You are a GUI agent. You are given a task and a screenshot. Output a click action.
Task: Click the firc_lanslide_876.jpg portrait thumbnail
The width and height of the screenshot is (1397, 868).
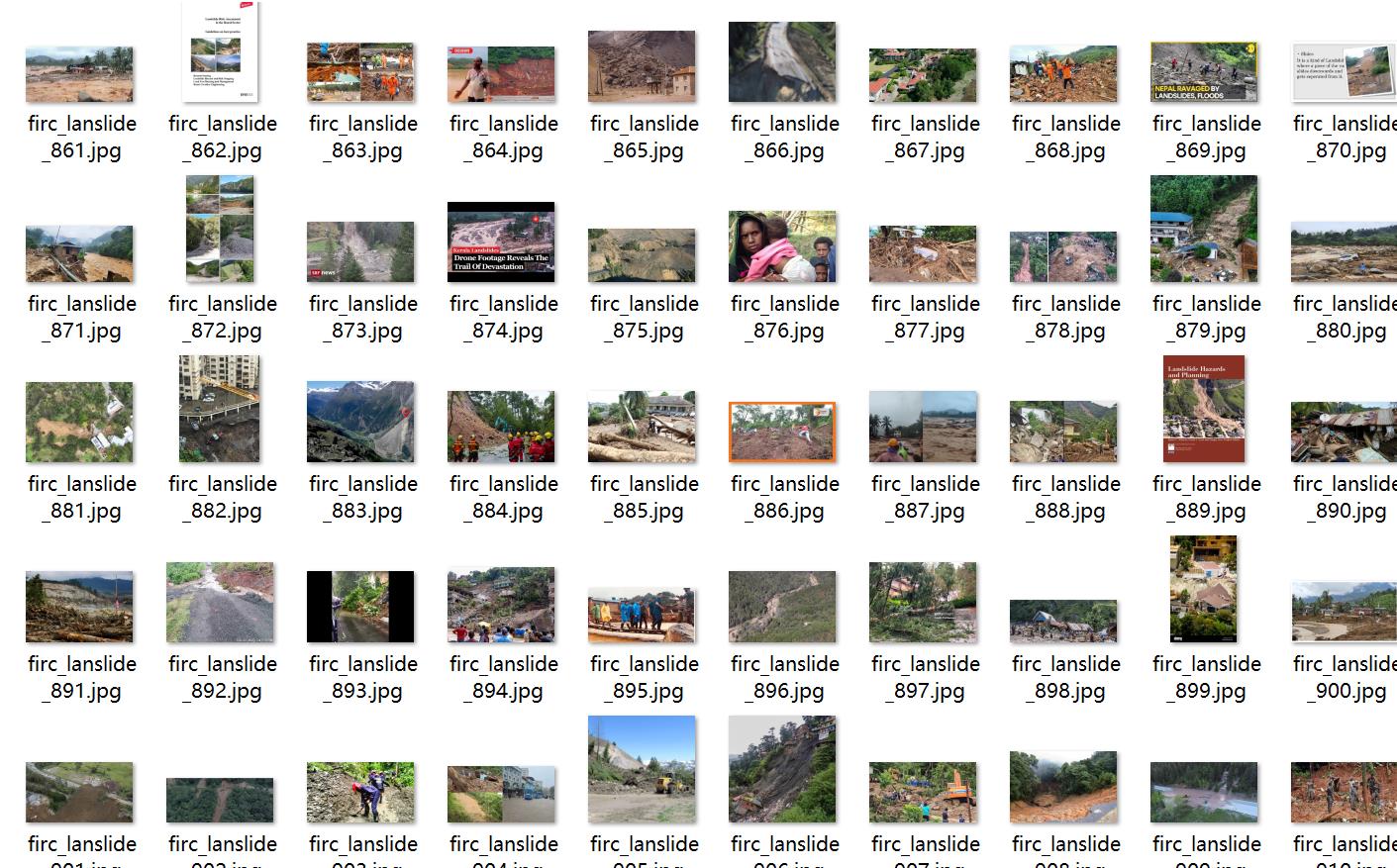point(782,246)
